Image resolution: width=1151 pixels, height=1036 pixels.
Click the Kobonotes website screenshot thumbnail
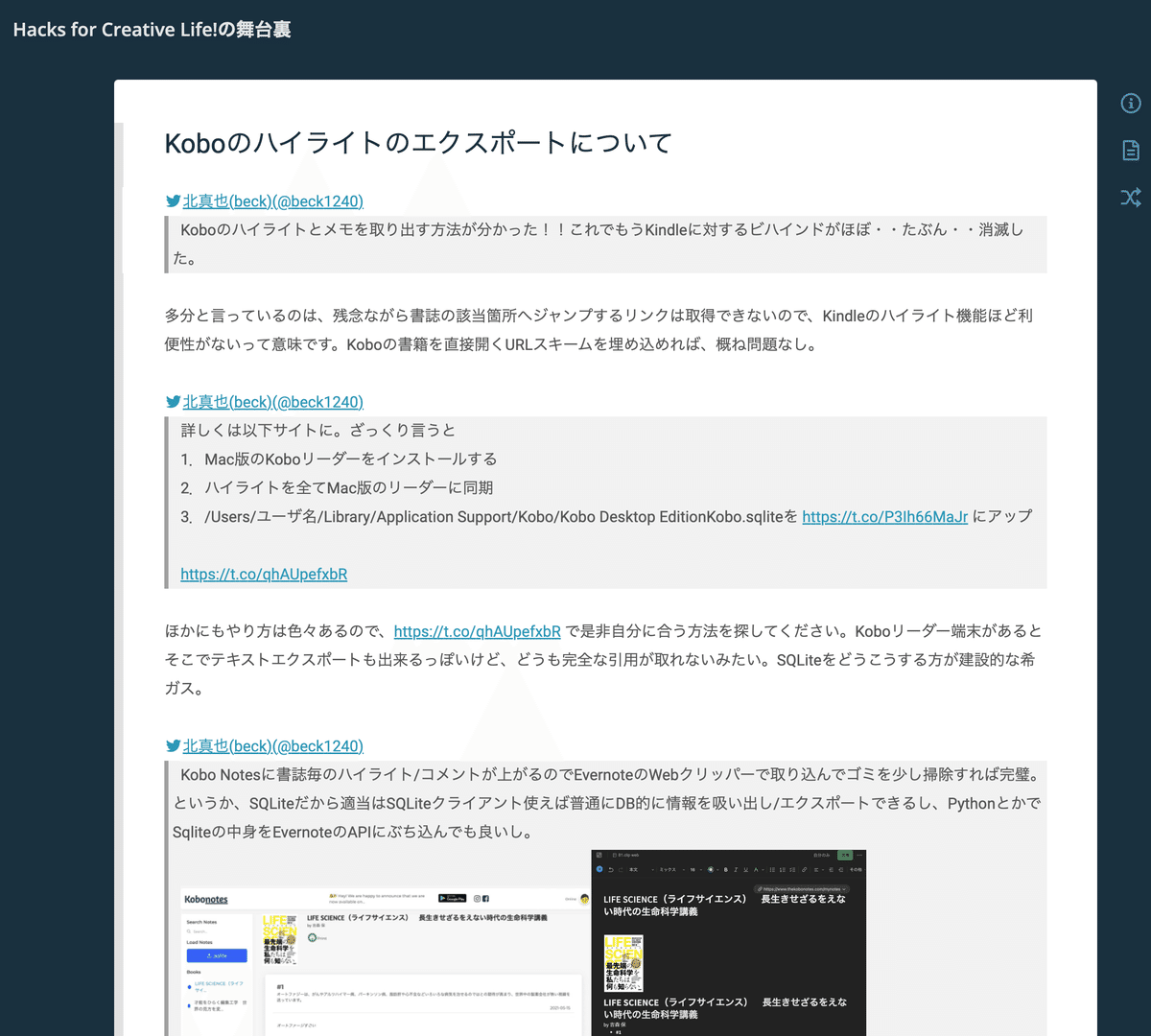click(385, 962)
